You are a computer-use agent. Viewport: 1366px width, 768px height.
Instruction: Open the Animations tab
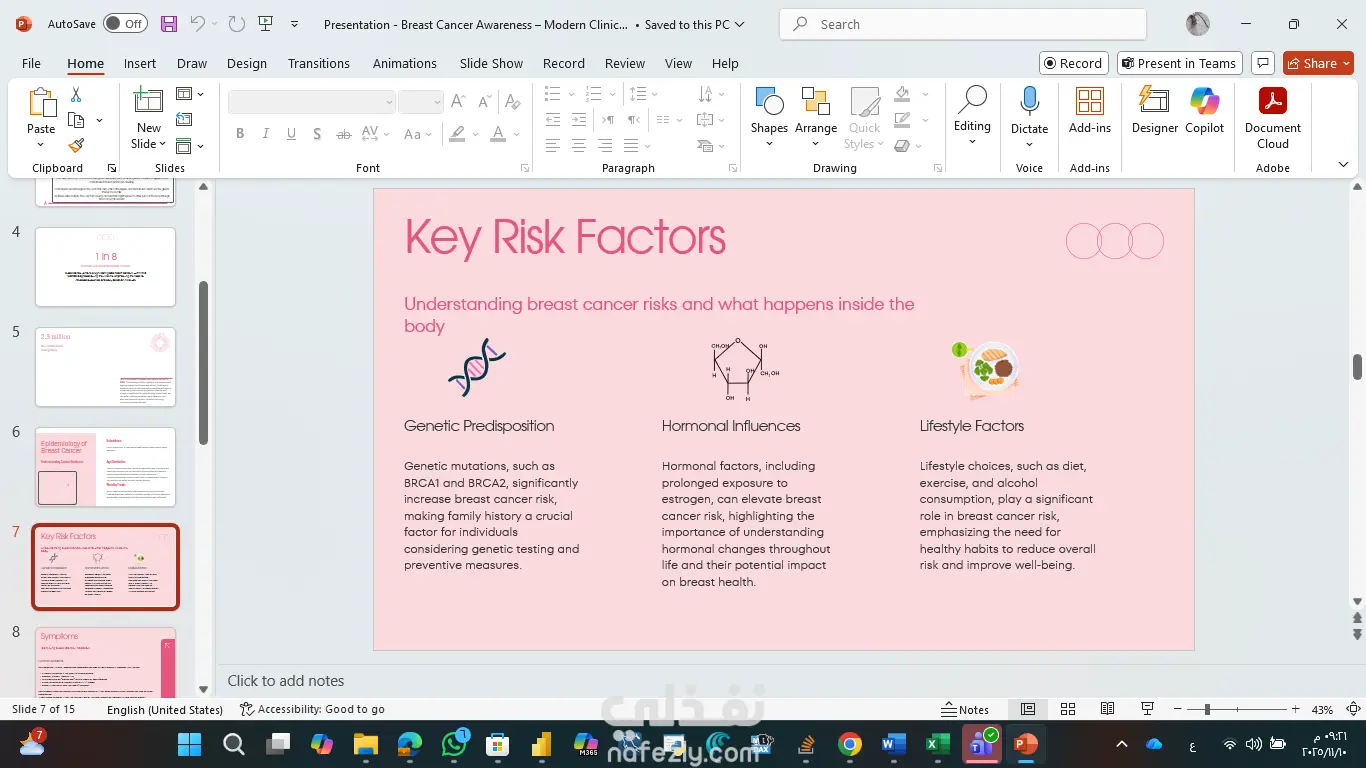[x=405, y=63]
